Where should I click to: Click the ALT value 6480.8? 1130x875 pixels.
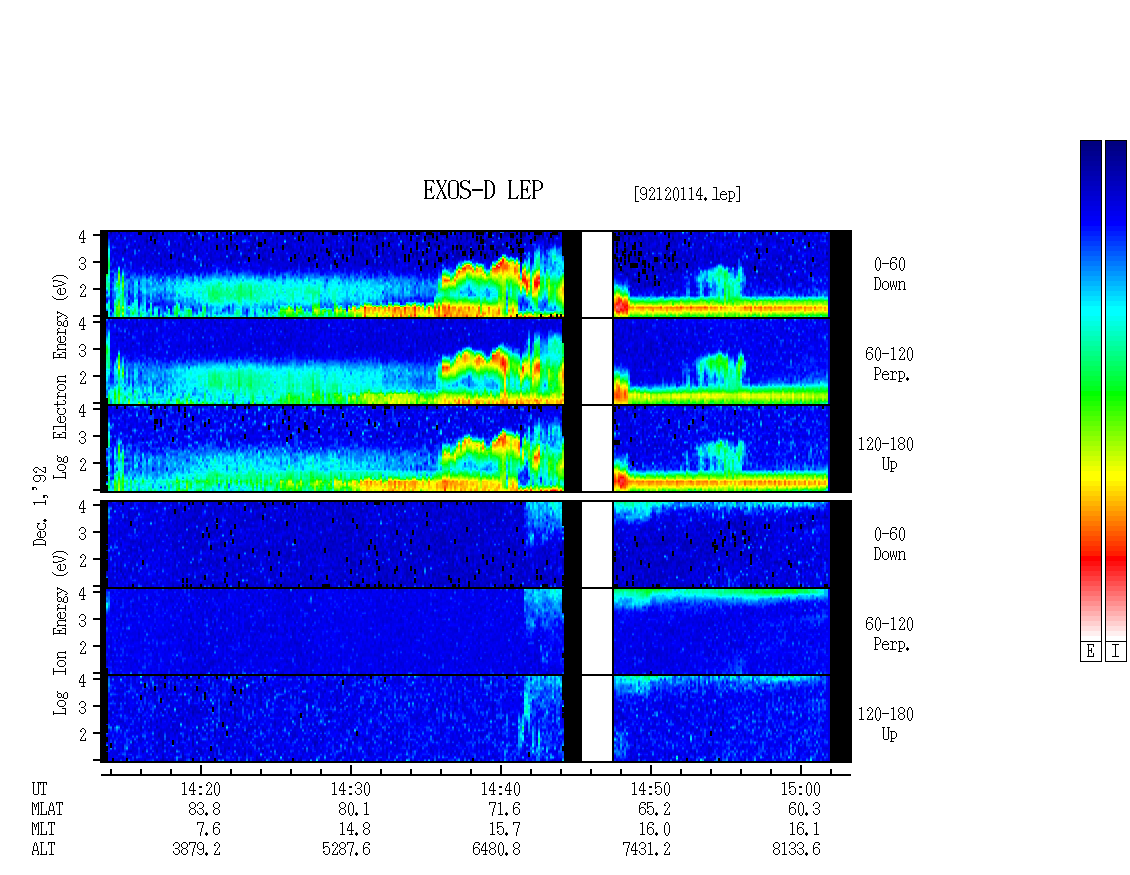point(496,850)
